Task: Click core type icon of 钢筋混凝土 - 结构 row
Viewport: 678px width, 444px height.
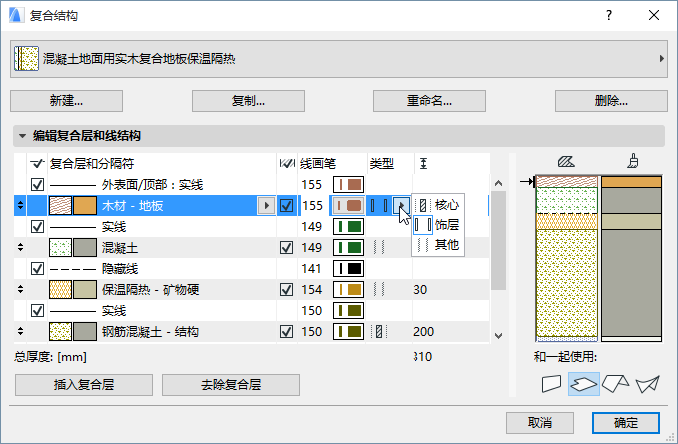Action: pyautogui.click(x=379, y=332)
